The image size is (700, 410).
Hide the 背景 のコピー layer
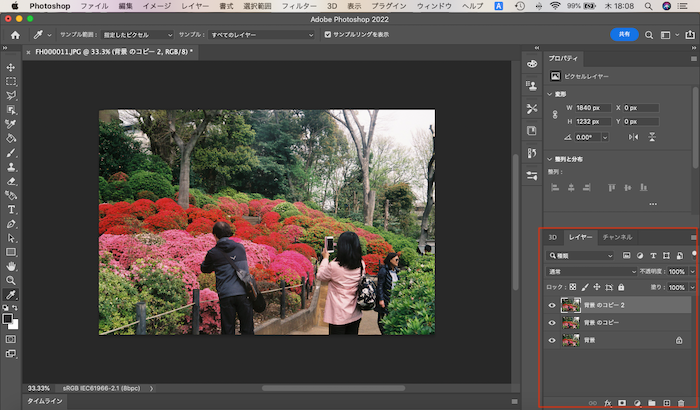click(552, 323)
